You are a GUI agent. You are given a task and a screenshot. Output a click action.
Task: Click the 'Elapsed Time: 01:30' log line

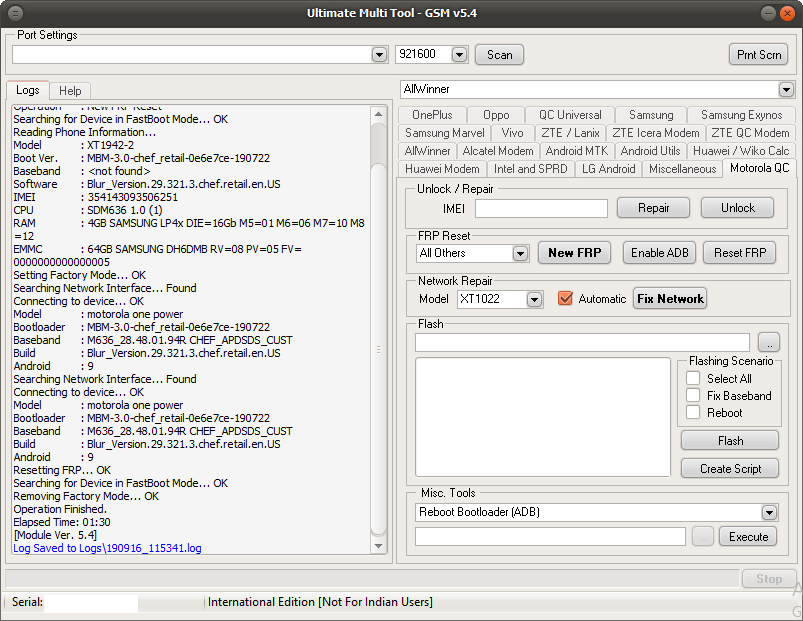pyautogui.click(x=62, y=522)
